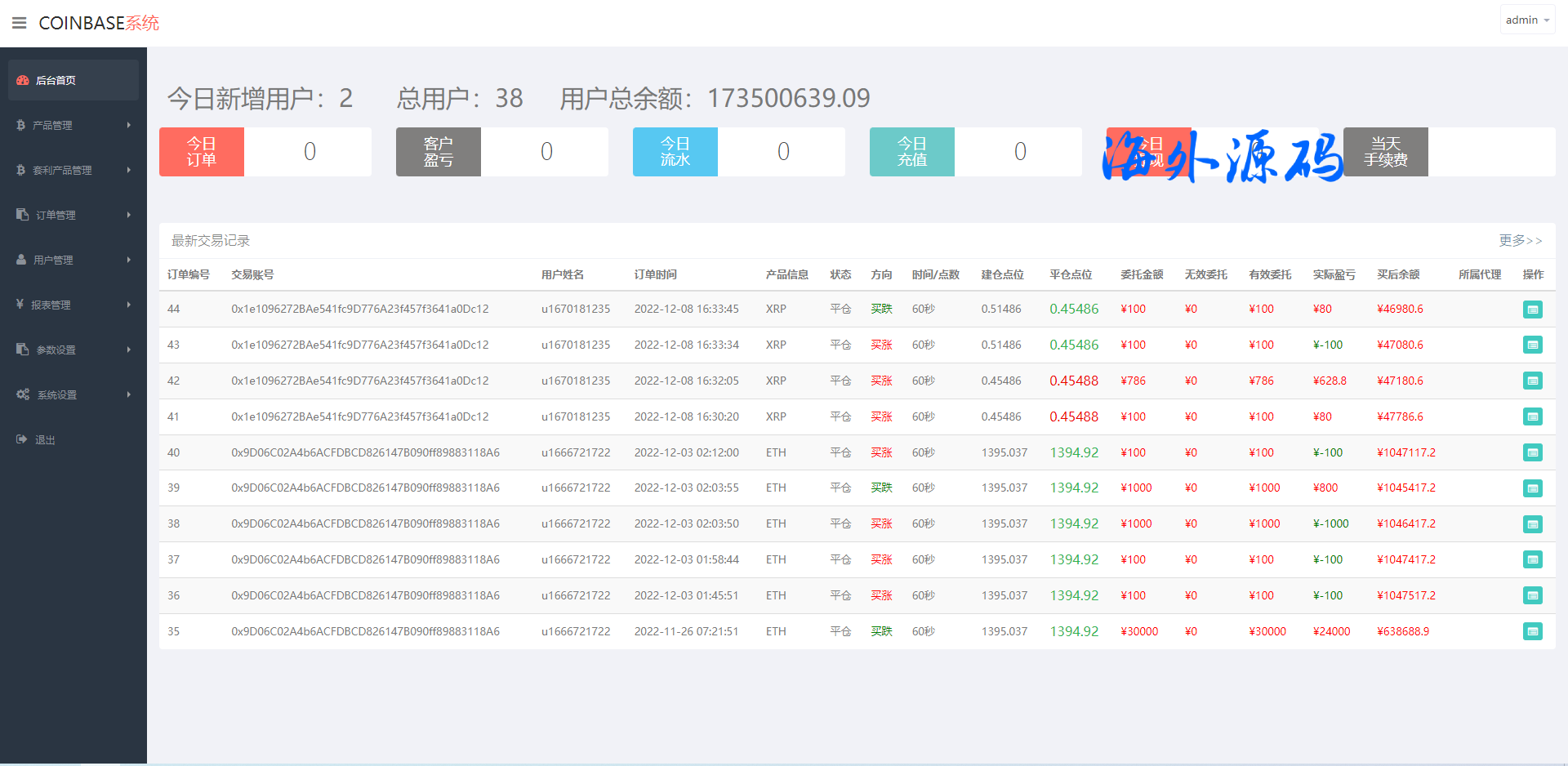Click the 退出 logout icon

[22, 439]
